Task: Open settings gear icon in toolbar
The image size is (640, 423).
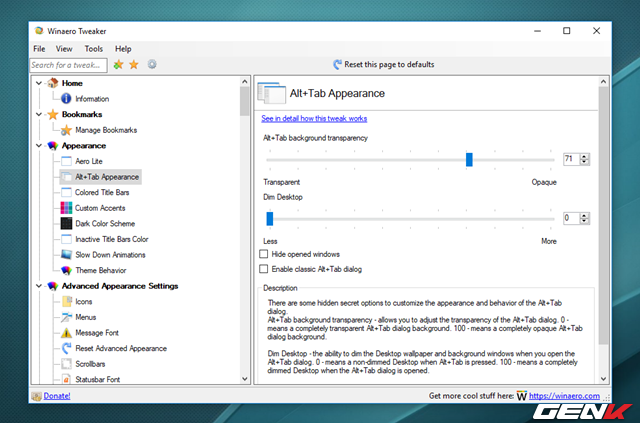Action: pos(152,64)
